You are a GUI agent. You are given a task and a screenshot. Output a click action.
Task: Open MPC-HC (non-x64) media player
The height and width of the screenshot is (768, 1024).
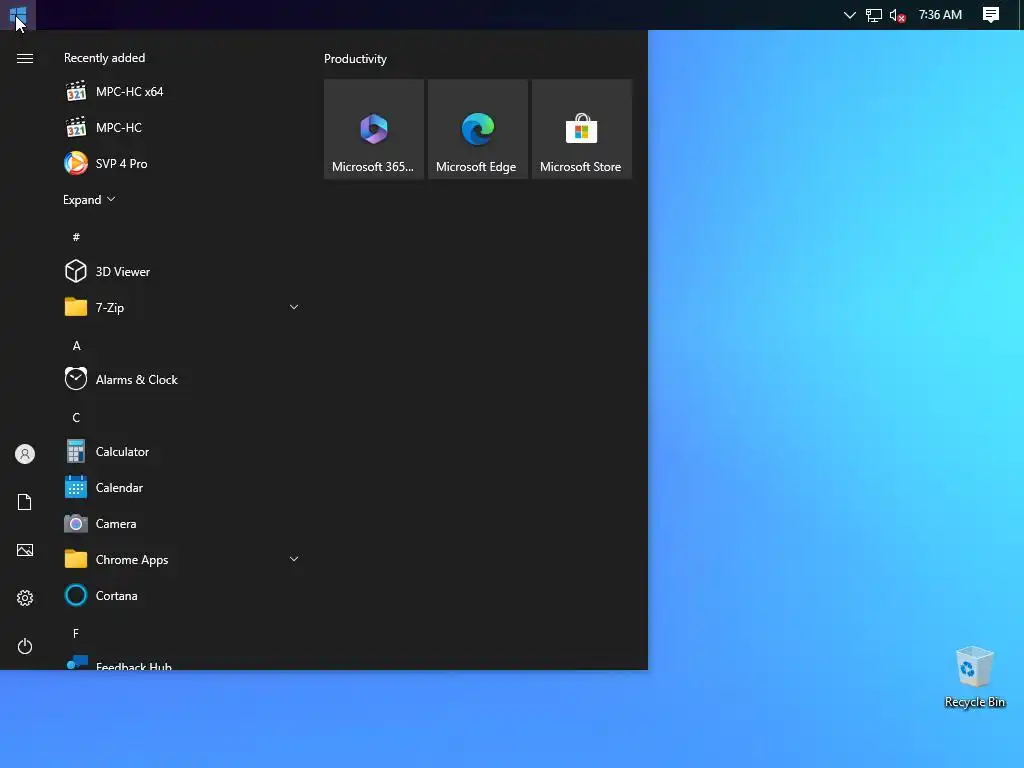point(182,127)
